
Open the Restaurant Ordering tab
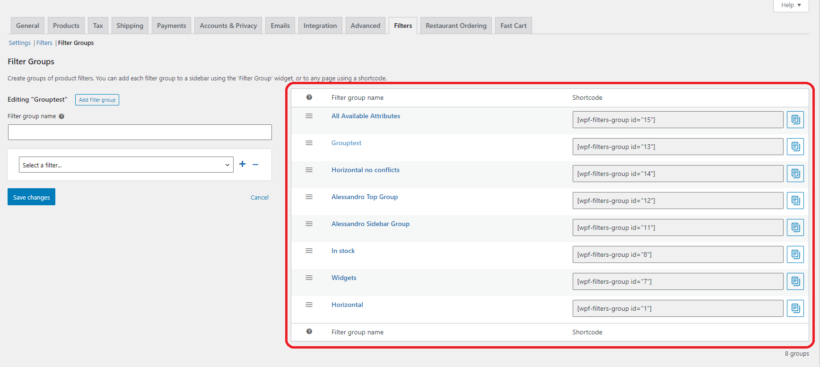coord(456,26)
